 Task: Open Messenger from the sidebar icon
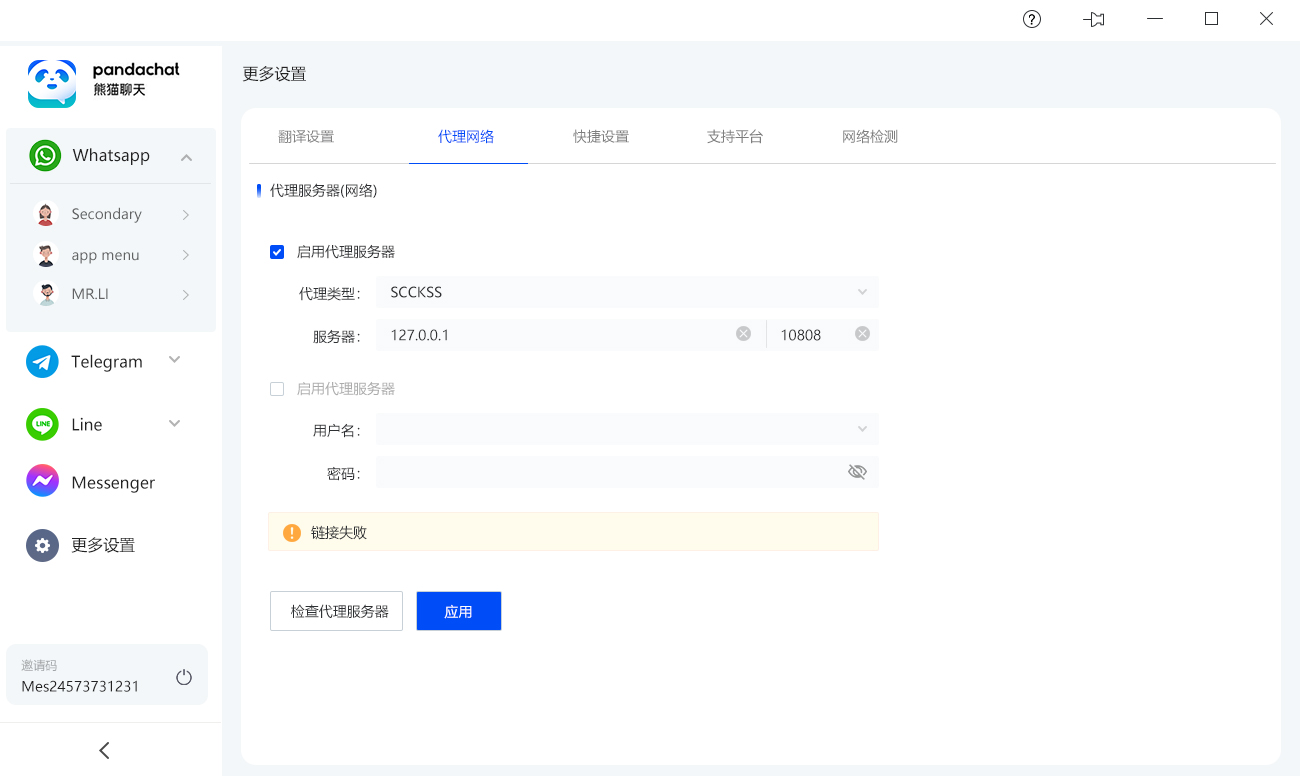tap(42, 482)
